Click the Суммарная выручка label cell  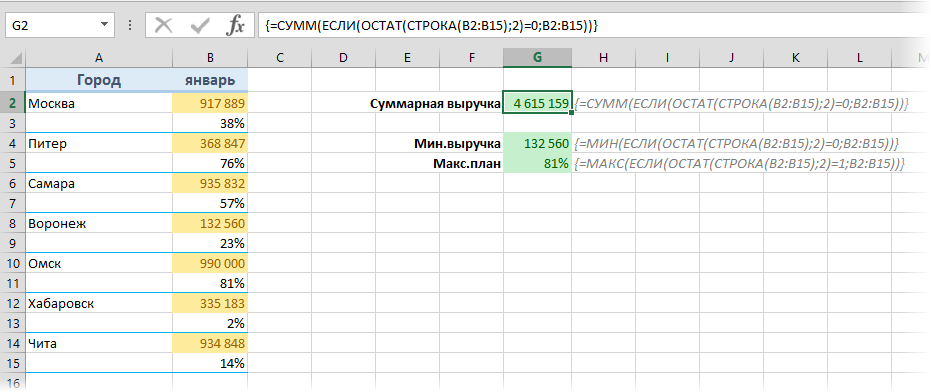tap(435, 103)
